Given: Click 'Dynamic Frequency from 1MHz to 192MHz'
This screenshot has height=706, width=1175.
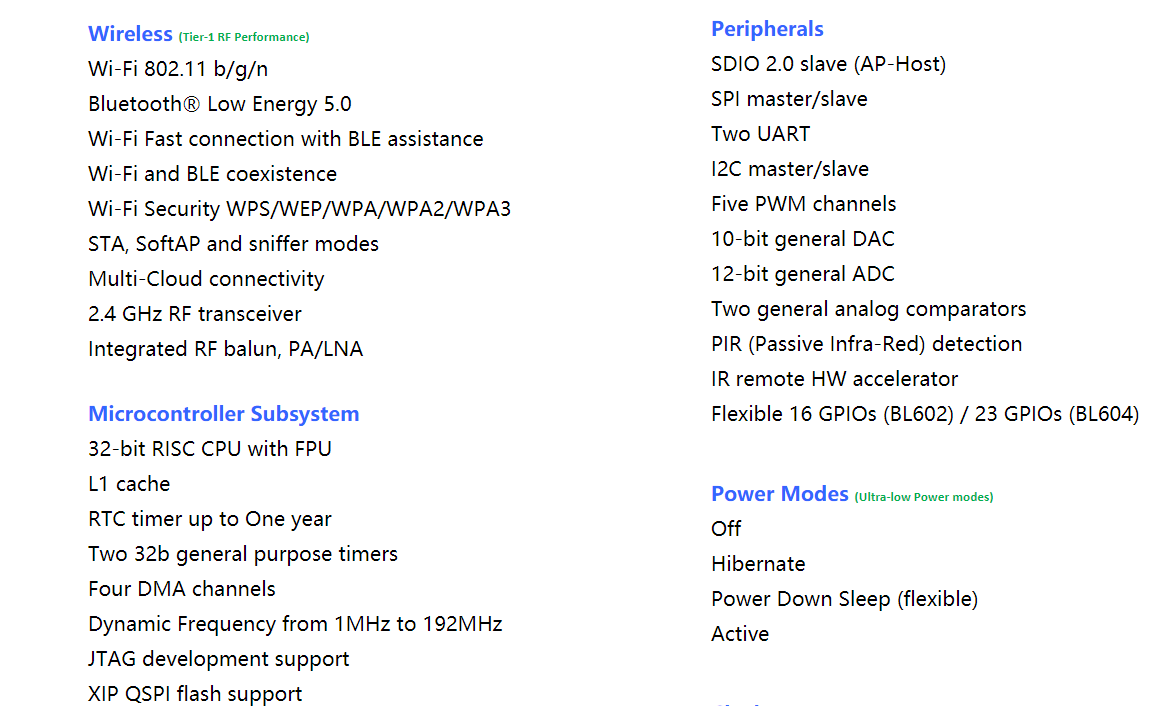Looking at the screenshot, I should (295, 624).
